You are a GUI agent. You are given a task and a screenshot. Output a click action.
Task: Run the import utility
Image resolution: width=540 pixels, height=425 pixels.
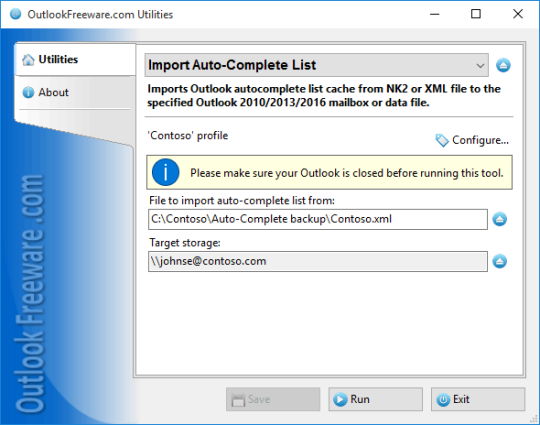pos(375,399)
